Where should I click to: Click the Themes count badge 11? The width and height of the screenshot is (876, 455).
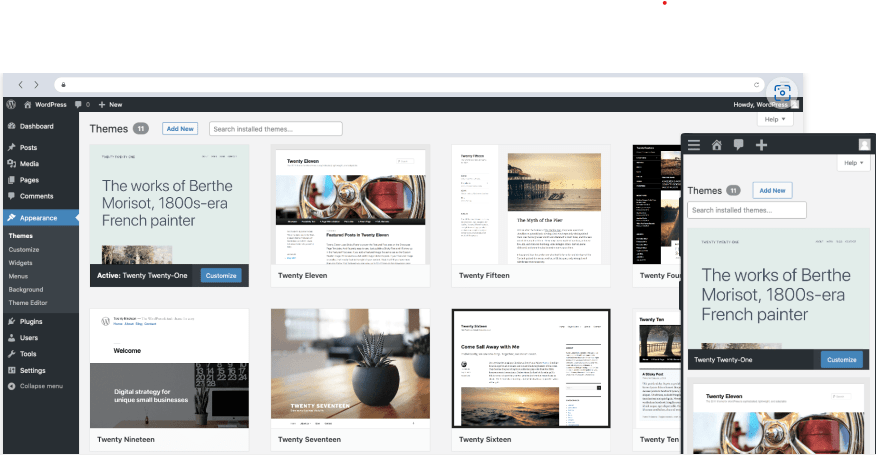pyautogui.click(x=141, y=129)
